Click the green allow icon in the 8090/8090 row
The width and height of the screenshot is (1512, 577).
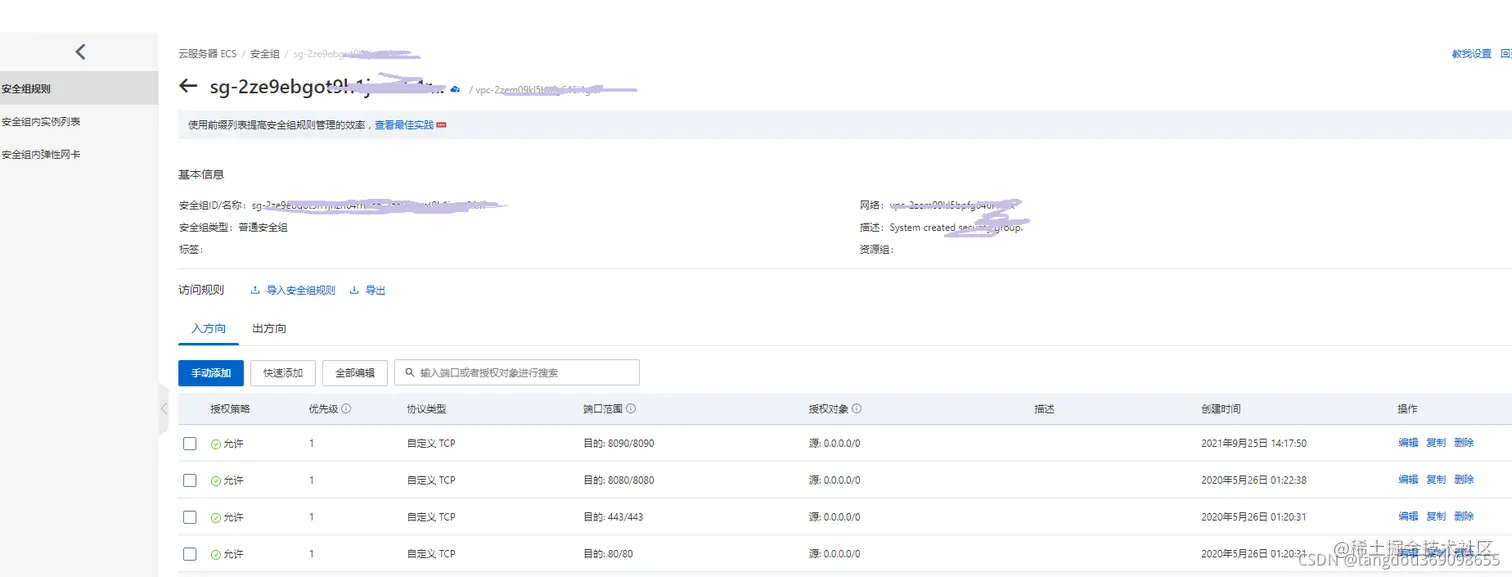(216, 443)
